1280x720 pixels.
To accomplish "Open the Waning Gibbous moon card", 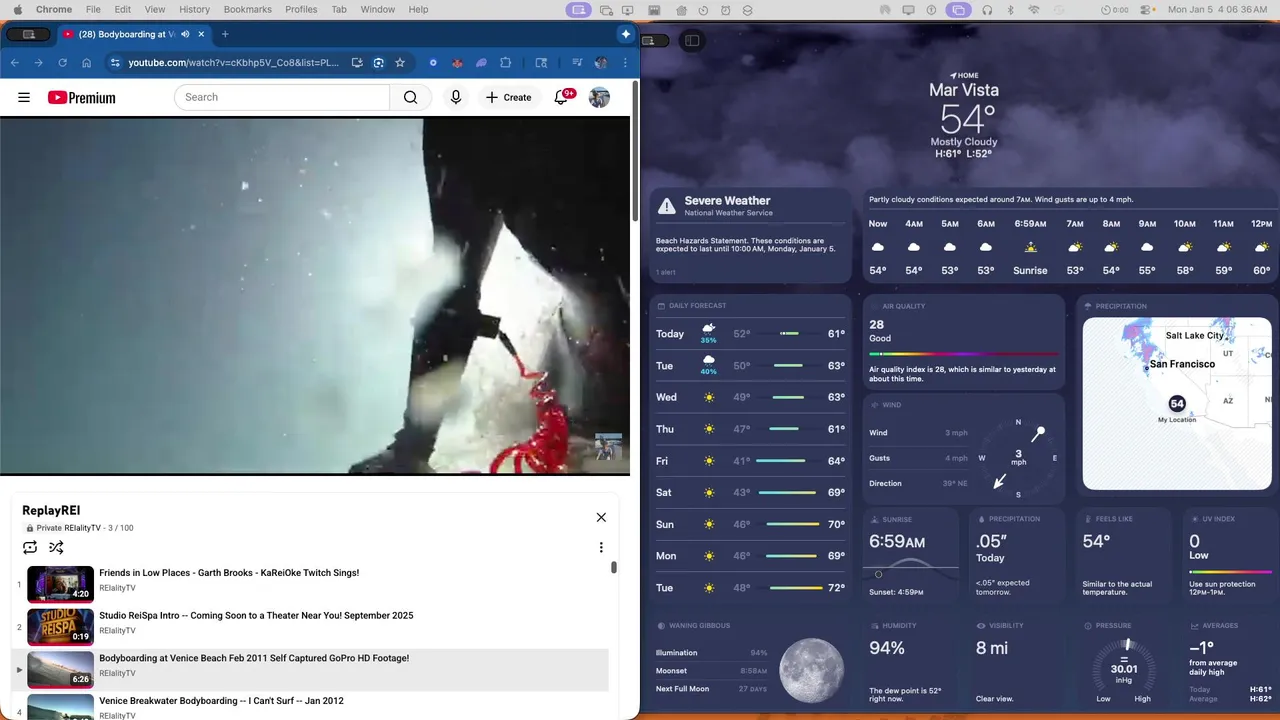I will pos(751,662).
